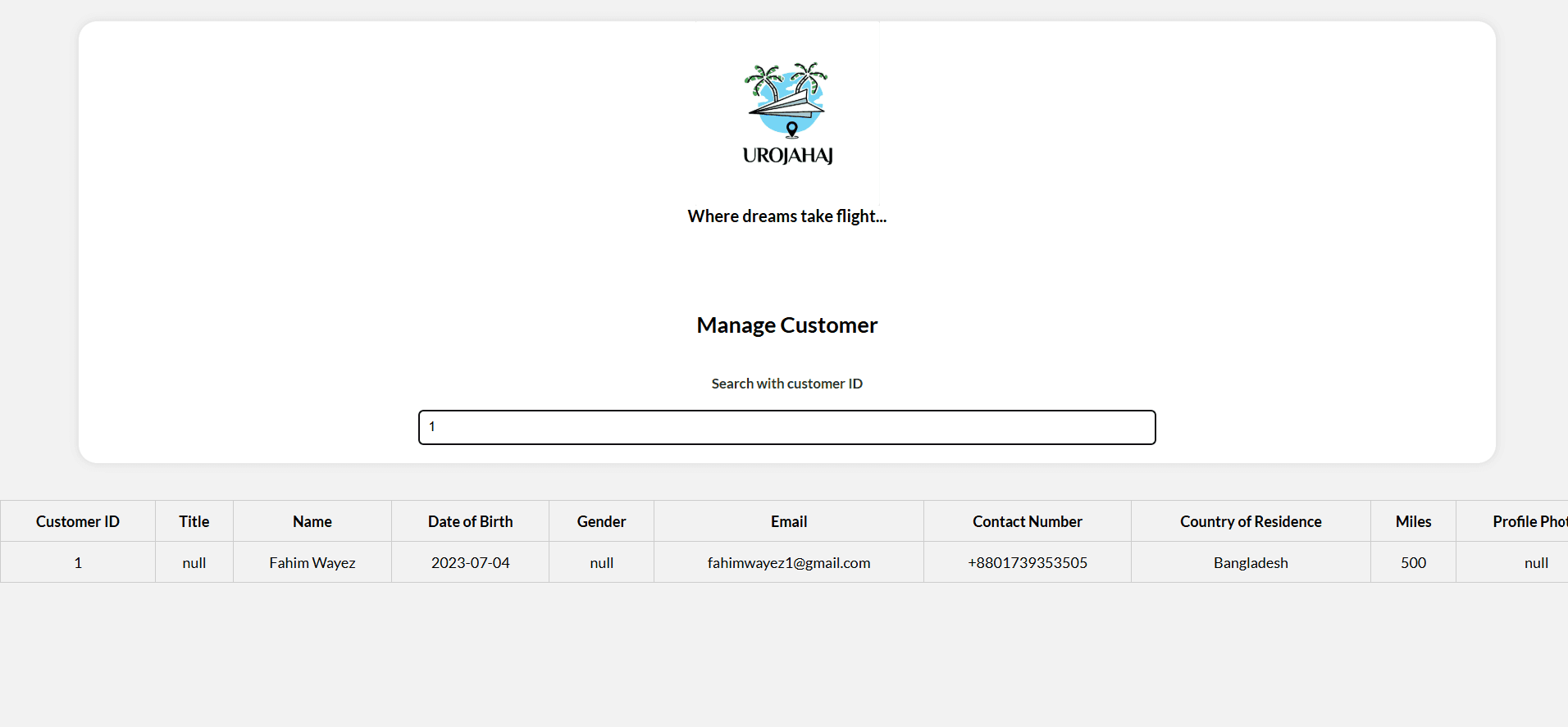Select the +8801739353505 contact number cell
1568x727 pixels.
(1027, 562)
